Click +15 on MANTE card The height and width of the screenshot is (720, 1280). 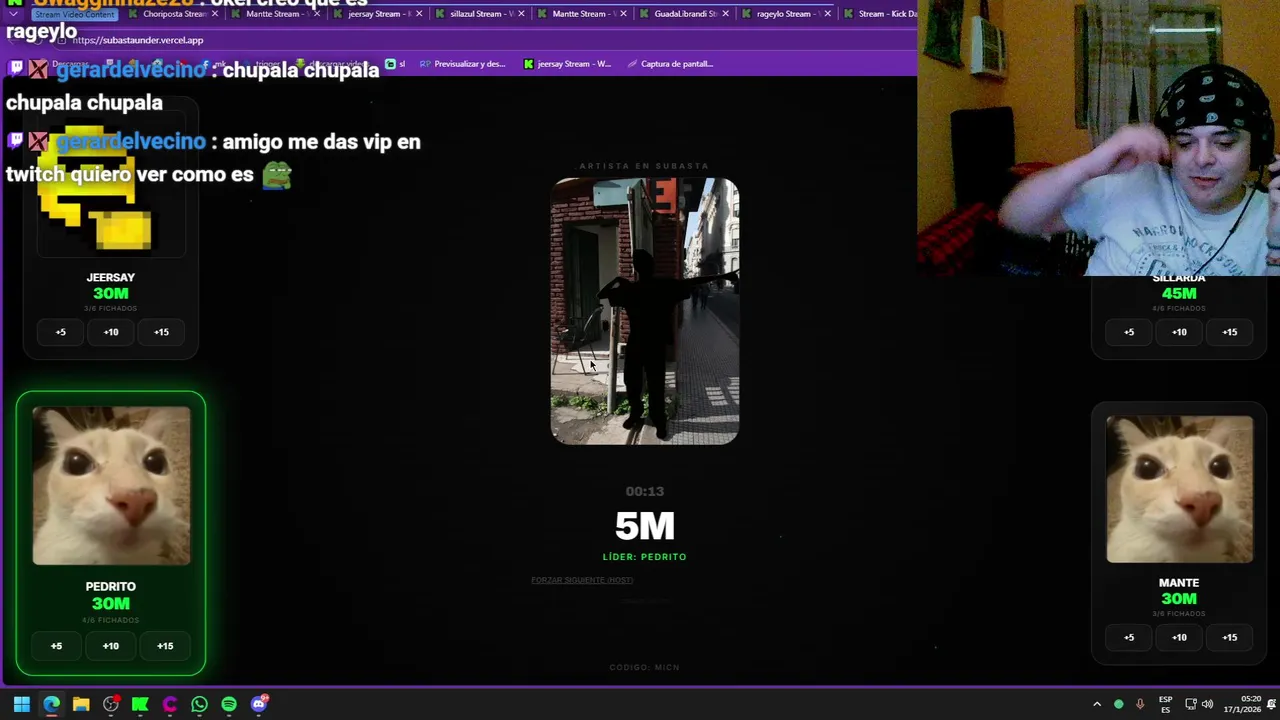[1229, 637]
